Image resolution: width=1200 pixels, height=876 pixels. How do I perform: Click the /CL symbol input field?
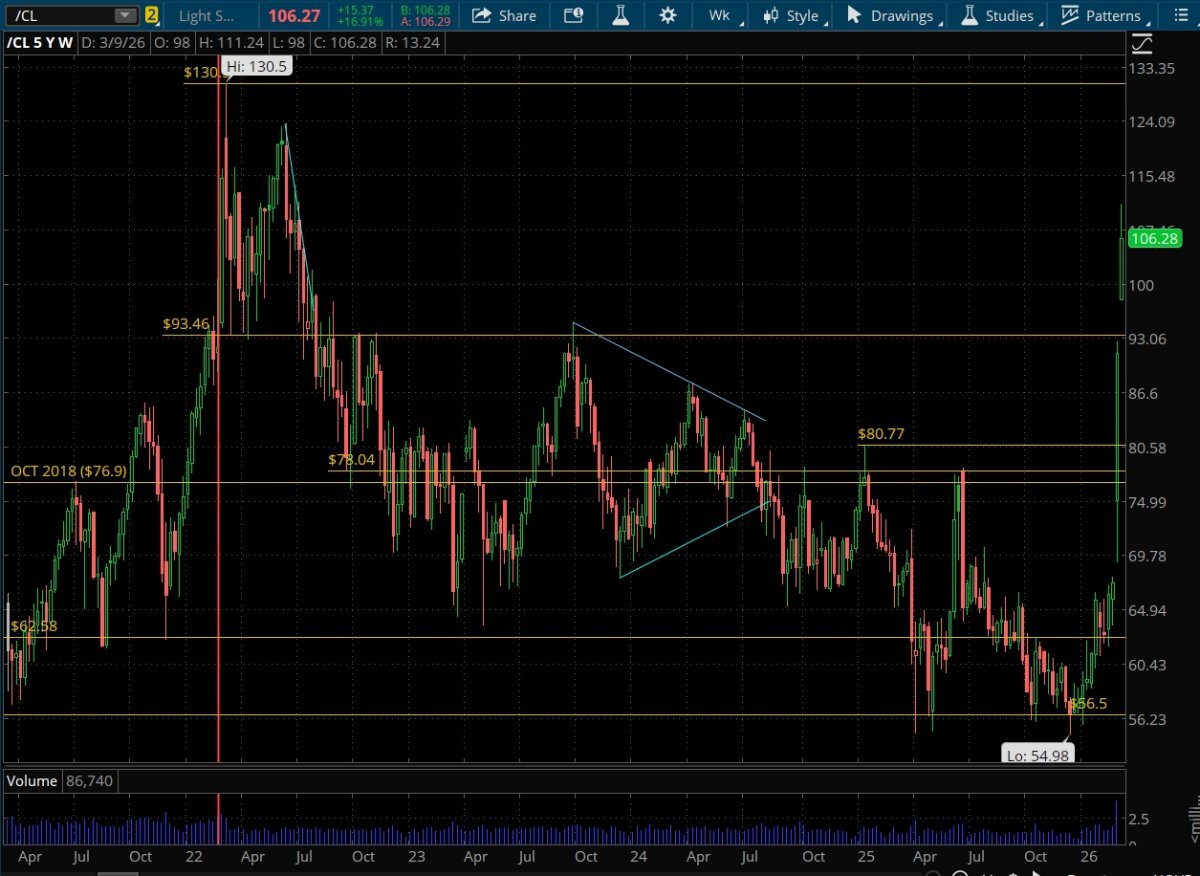[58, 15]
